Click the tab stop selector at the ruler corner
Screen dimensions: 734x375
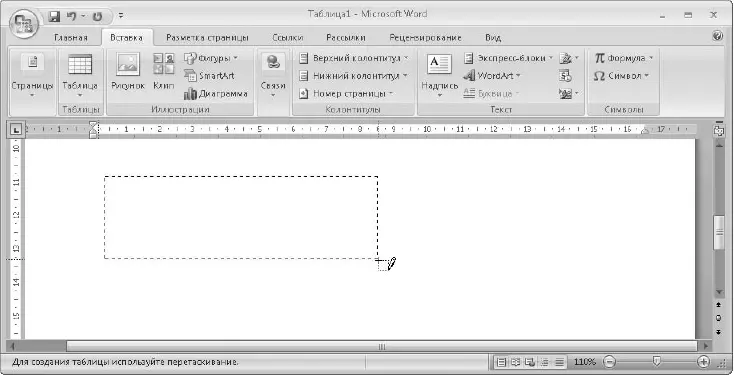click(x=16, y=130)
